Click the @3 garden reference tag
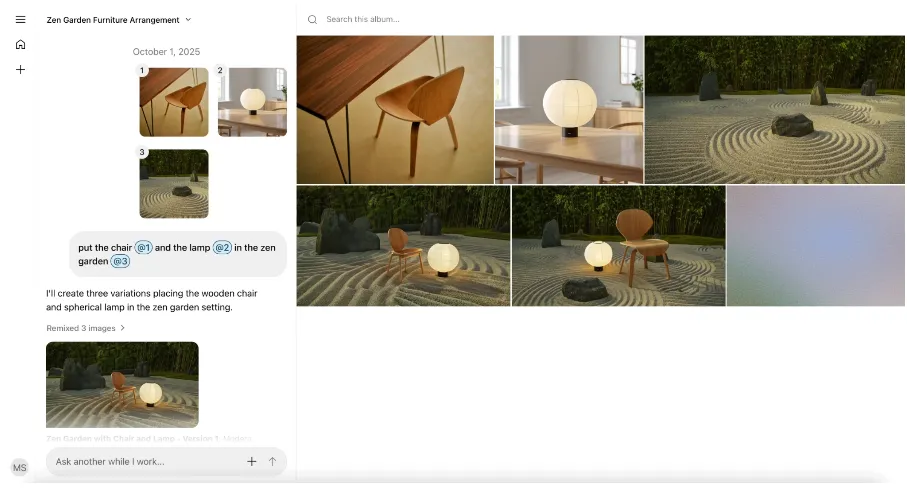Viewport: 907px width, 490px height. tap(120, 261)
